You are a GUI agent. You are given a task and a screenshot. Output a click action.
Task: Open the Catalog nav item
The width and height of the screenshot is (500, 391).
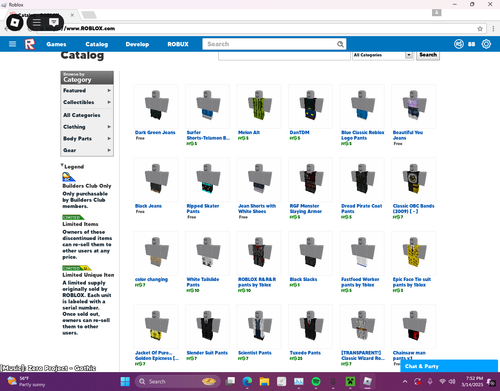[97, 44]
